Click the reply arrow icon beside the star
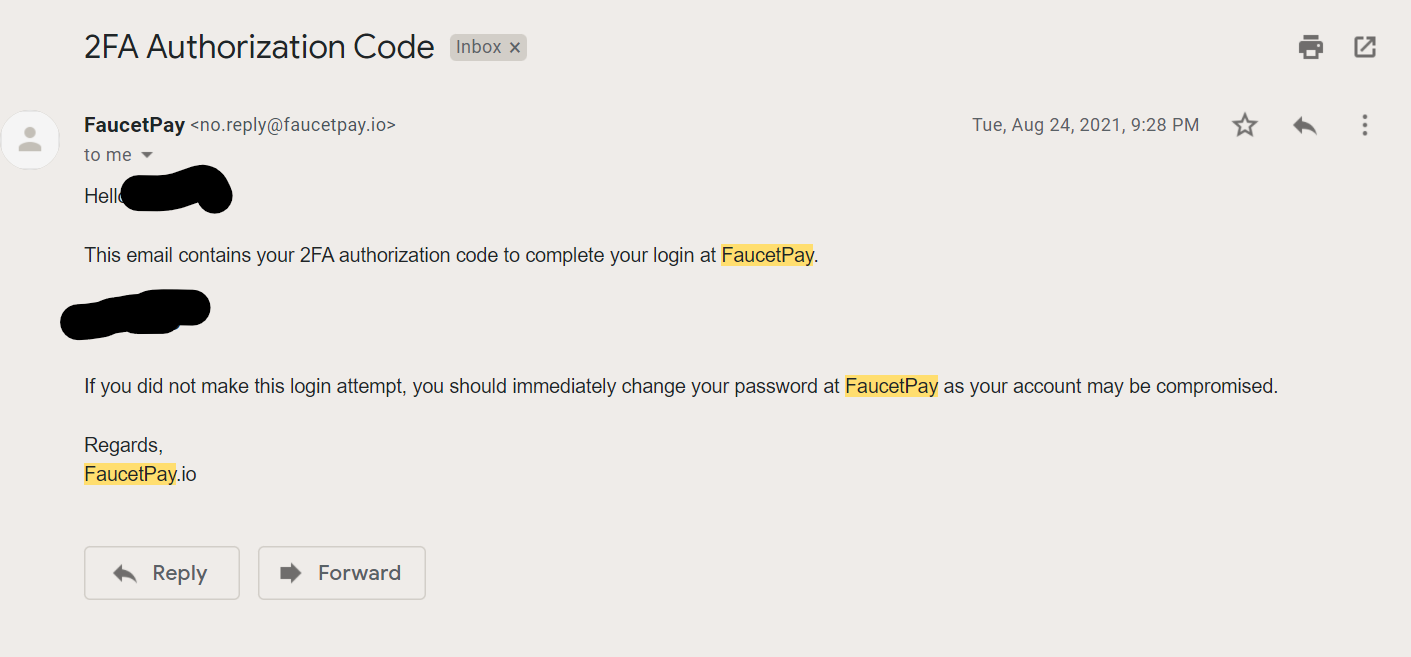The image size is (1411, 657). pos(1304,125)
